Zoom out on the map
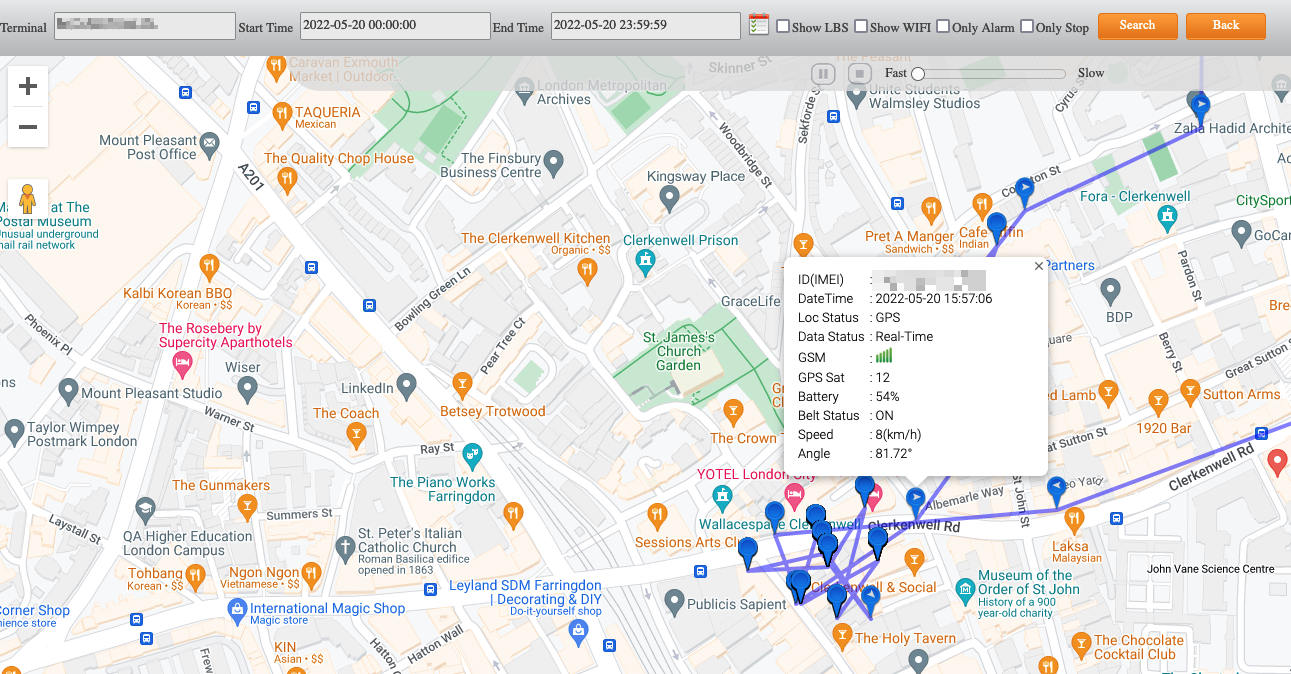Viewport: 1291px width, 674px height. 28,128
